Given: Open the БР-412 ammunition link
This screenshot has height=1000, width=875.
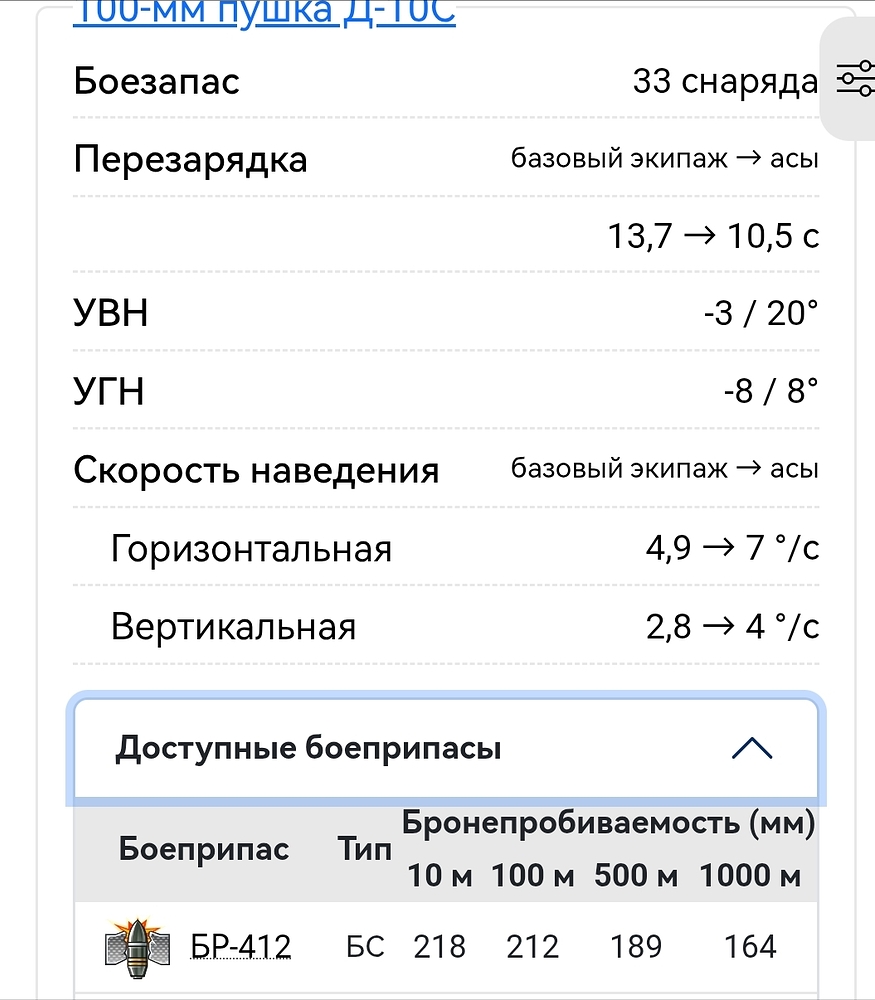Looking at the screenshot, I should [x=241, y=946].
